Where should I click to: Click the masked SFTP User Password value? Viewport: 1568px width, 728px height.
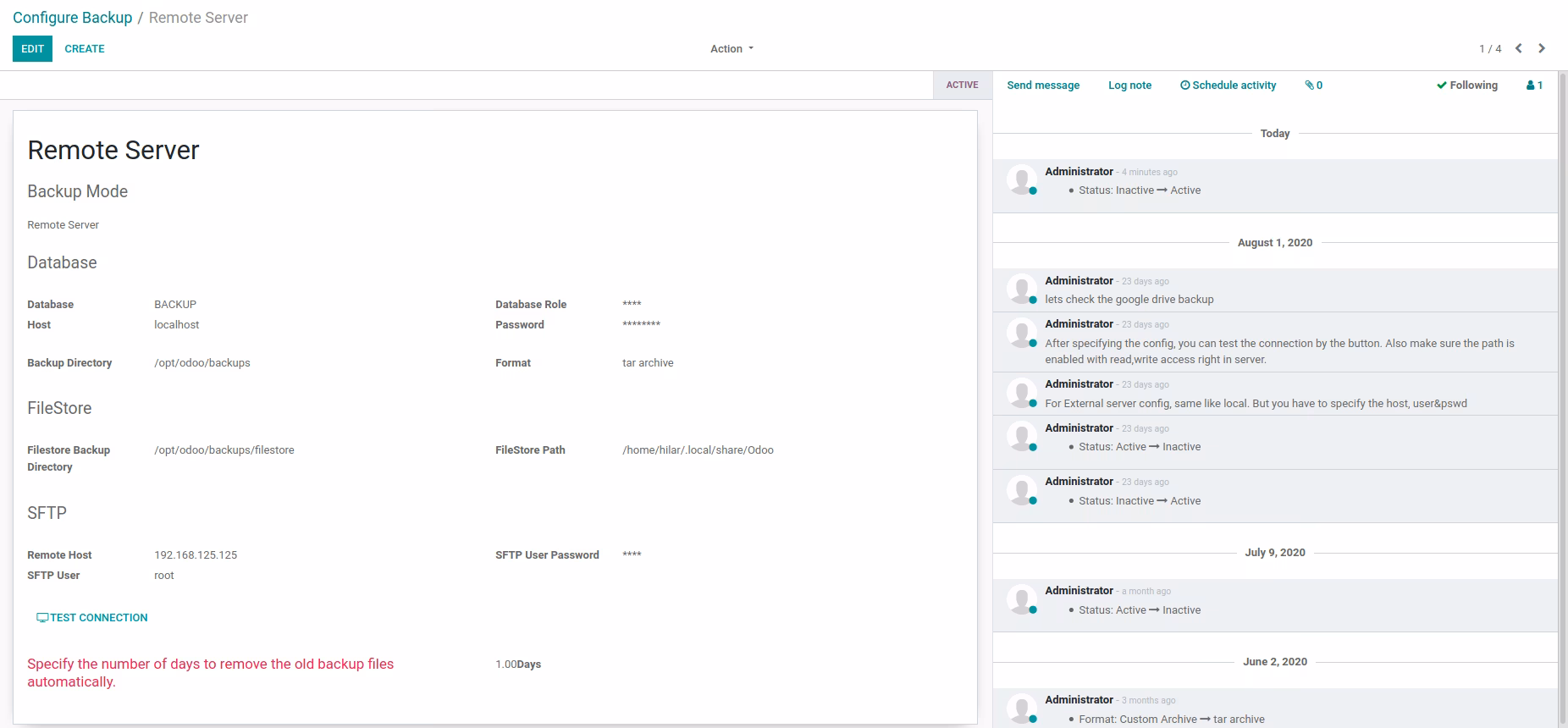pyautogui.click(x=632, y=555)
